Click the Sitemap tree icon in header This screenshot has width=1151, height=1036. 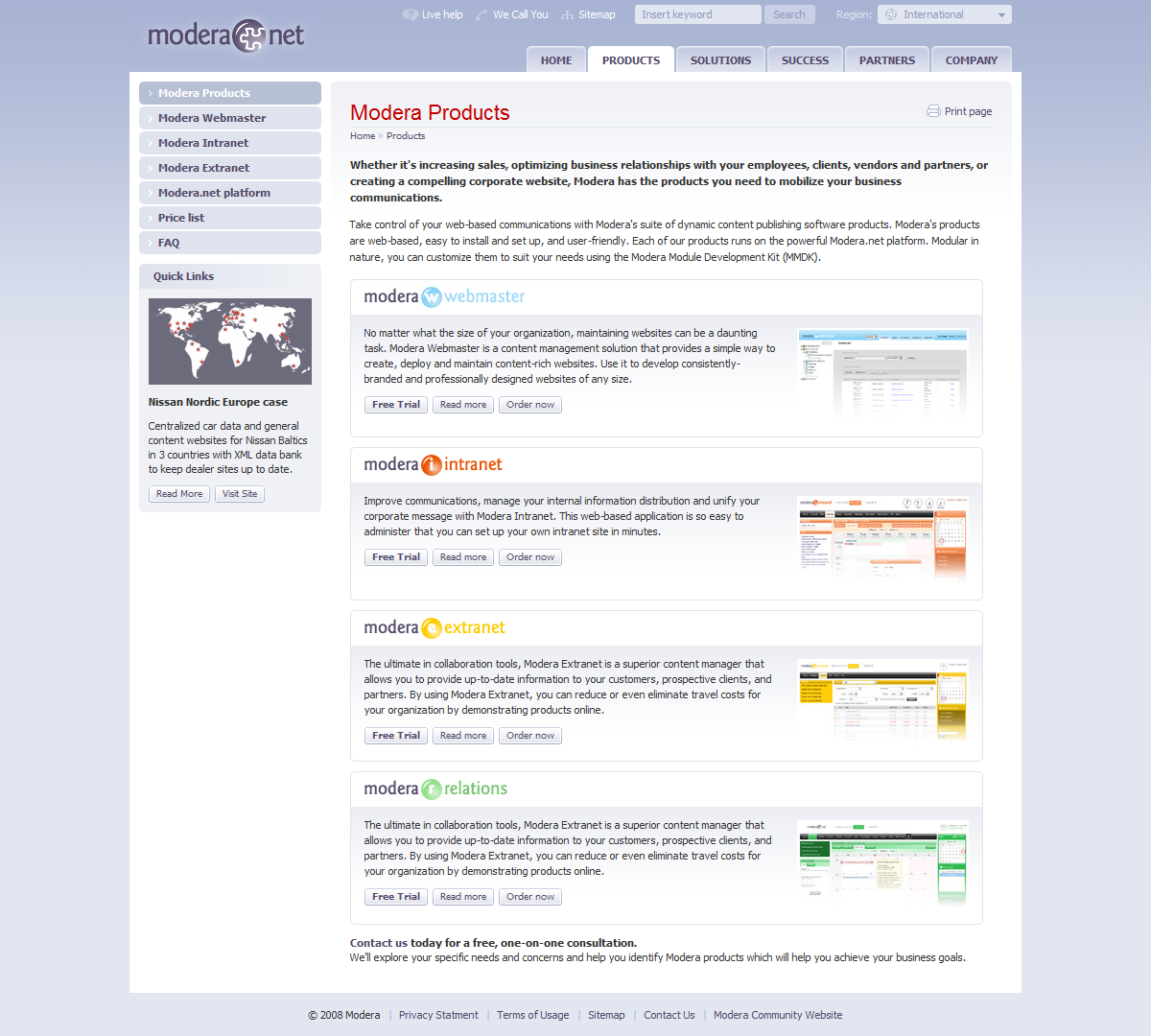tap(568, 14)
